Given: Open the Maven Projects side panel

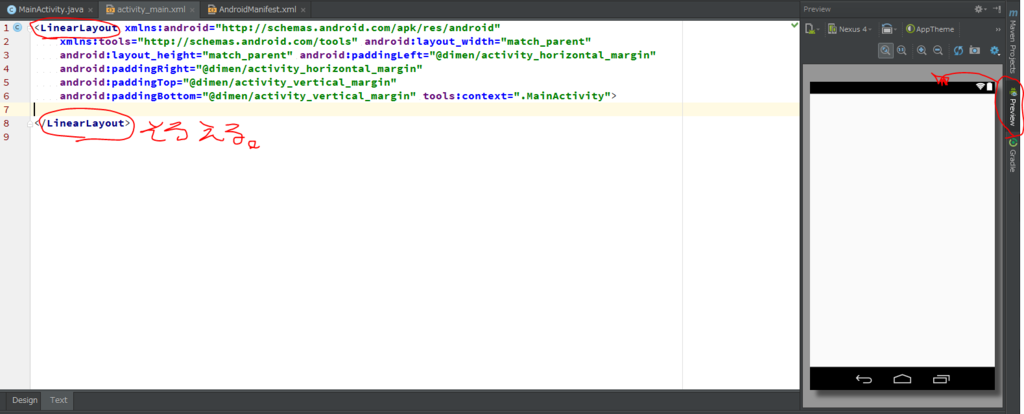Looking at the screenshot, I should point(1012,48).
